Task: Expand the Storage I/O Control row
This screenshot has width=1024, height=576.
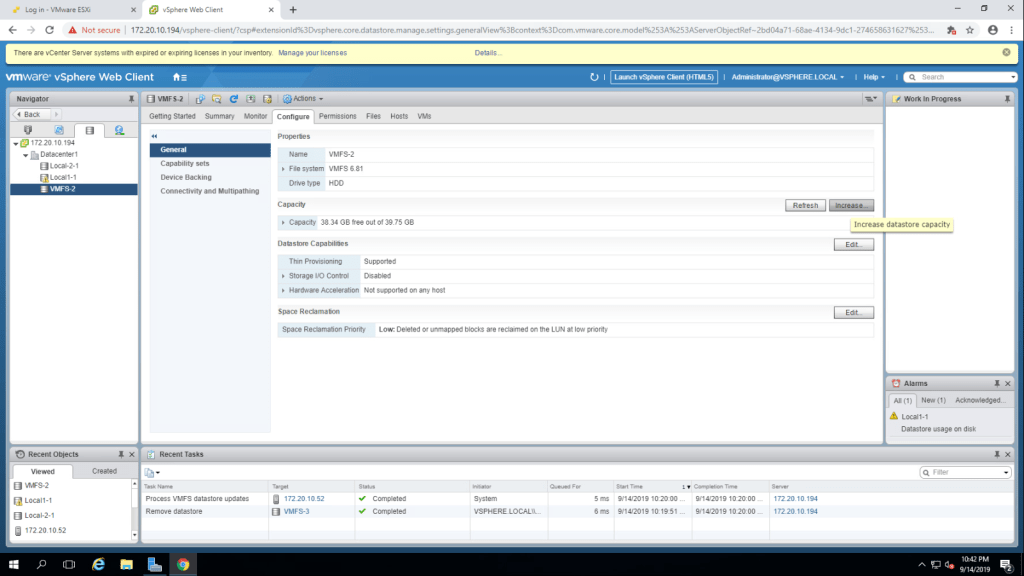Action: 283,275
